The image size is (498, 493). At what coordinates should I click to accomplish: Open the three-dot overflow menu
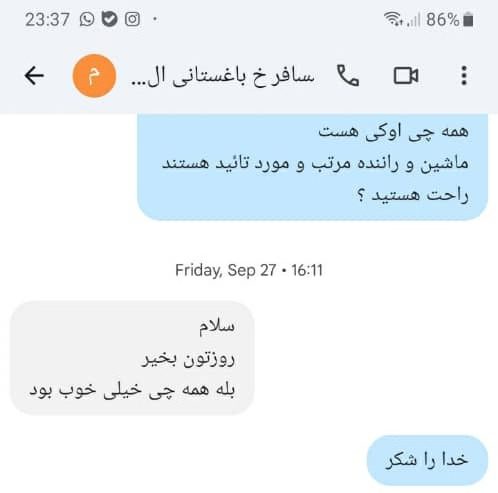point(464,76)
